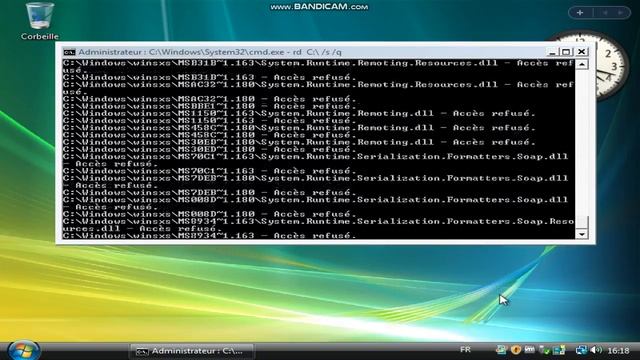Click the orange security shield tray icon

(x=516, y=350)
